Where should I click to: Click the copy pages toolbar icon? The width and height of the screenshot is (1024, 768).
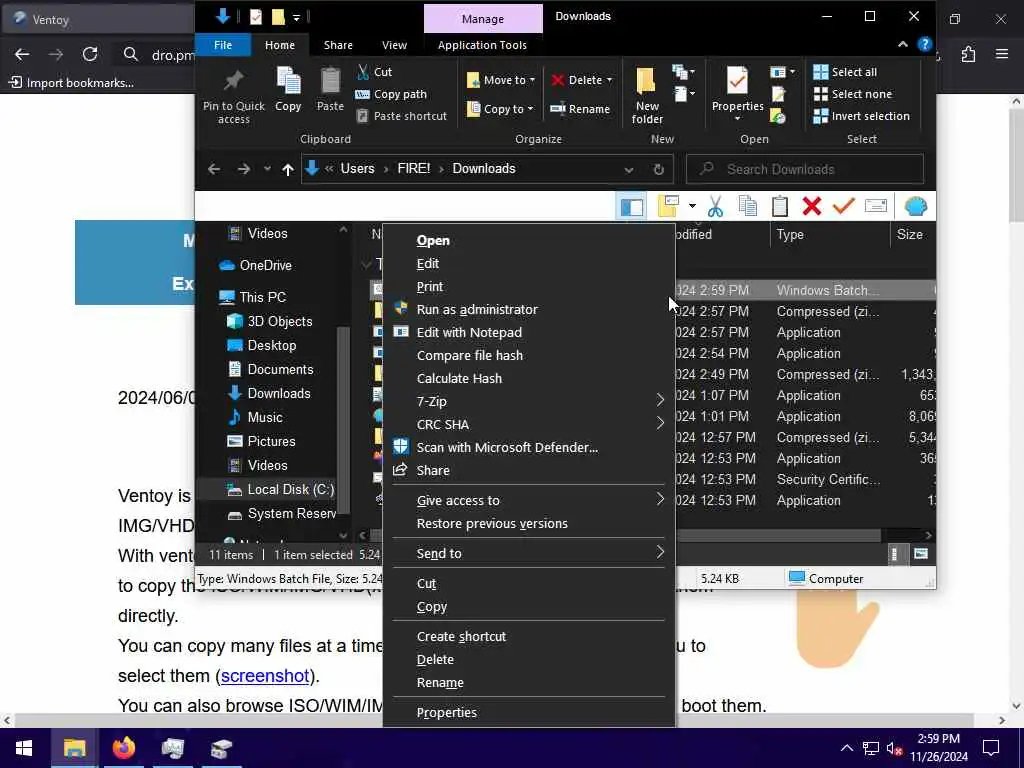748,206
